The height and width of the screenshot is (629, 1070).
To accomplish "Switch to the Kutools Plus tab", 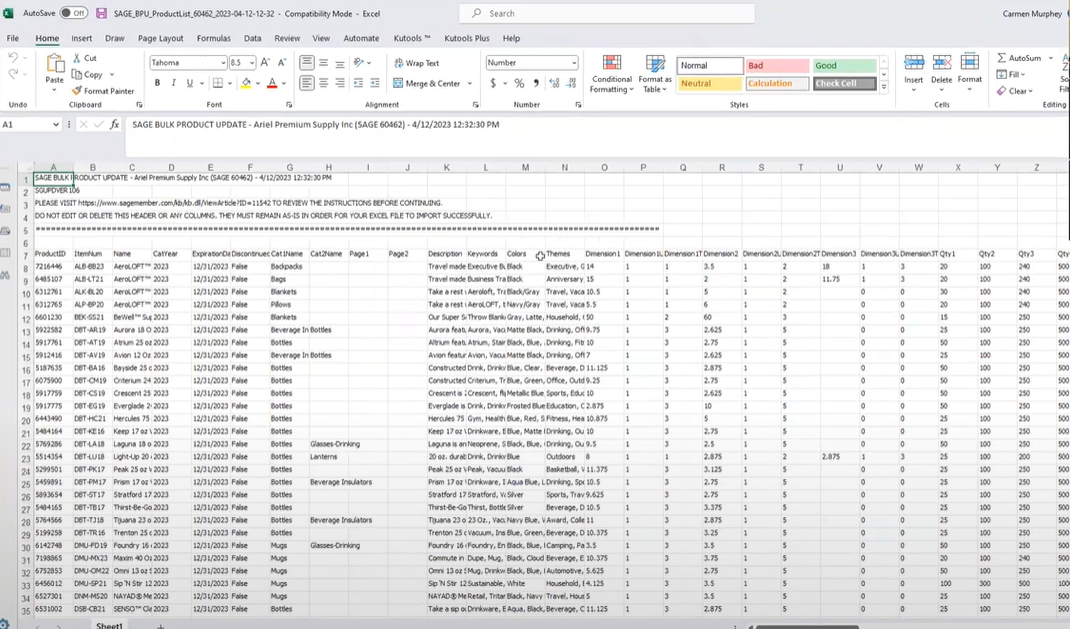I will click(467, 38).
